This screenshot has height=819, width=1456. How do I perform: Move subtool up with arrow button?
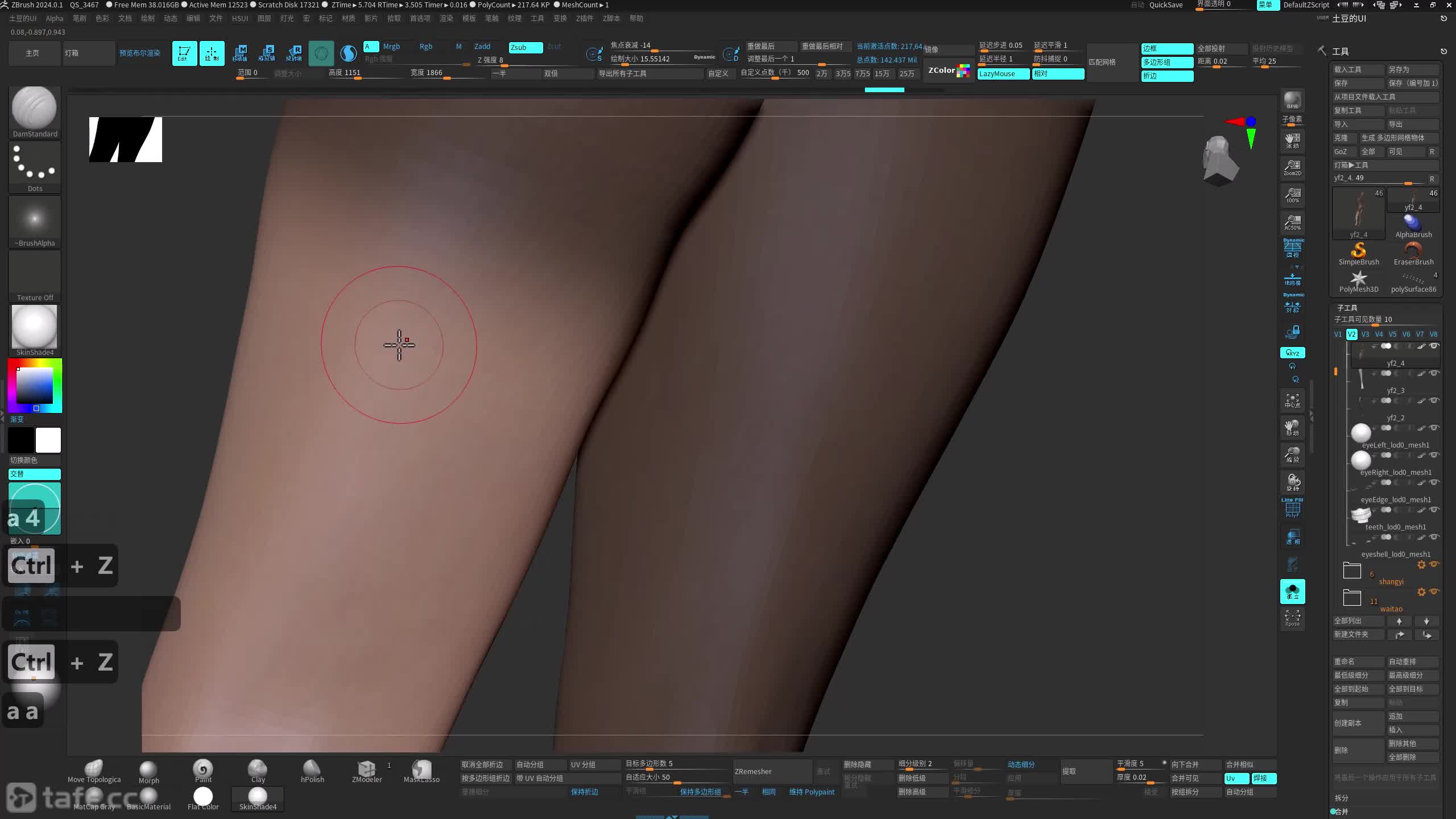(1399, 621)
